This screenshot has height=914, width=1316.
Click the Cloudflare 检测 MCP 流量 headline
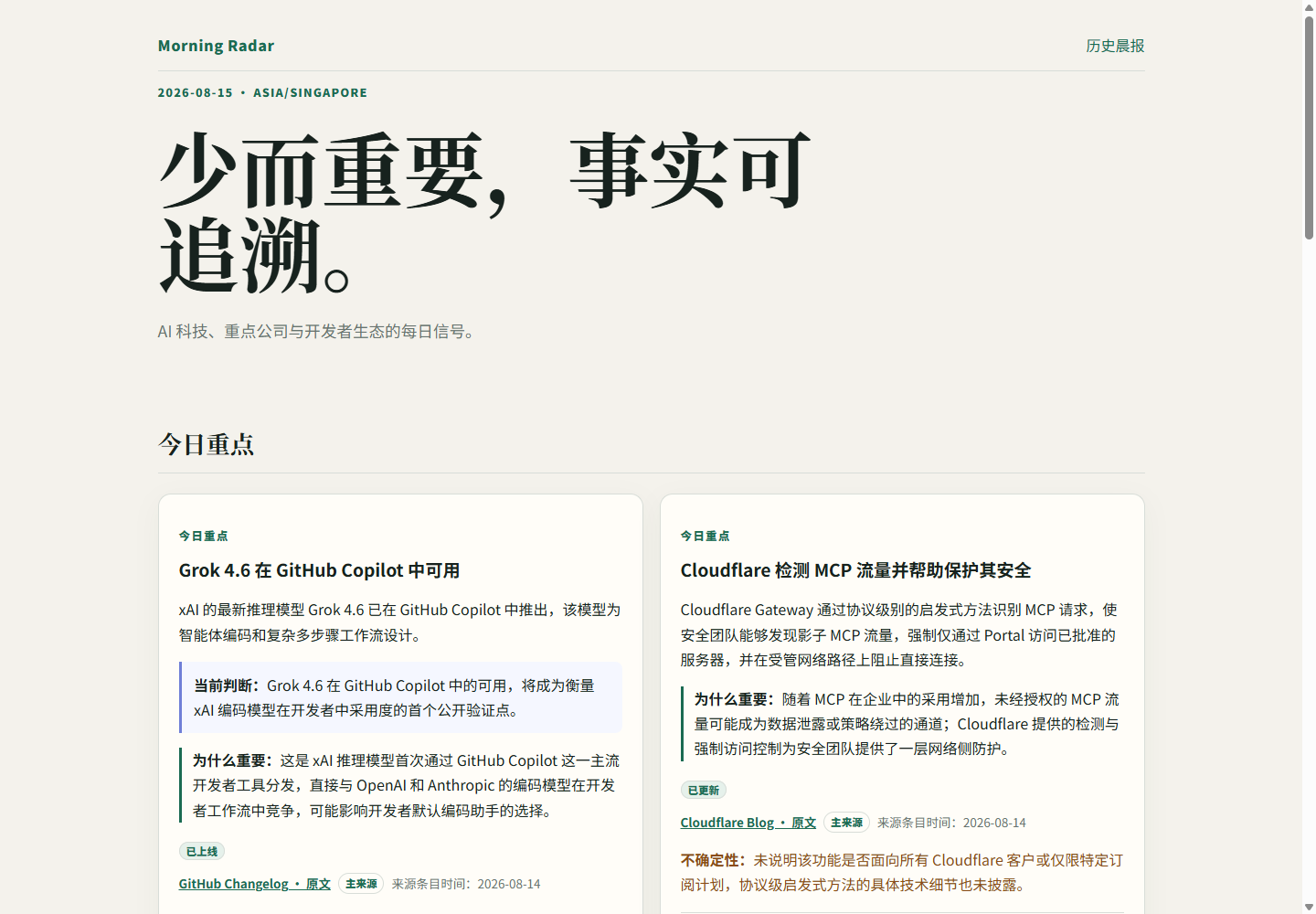click(855, 570)
